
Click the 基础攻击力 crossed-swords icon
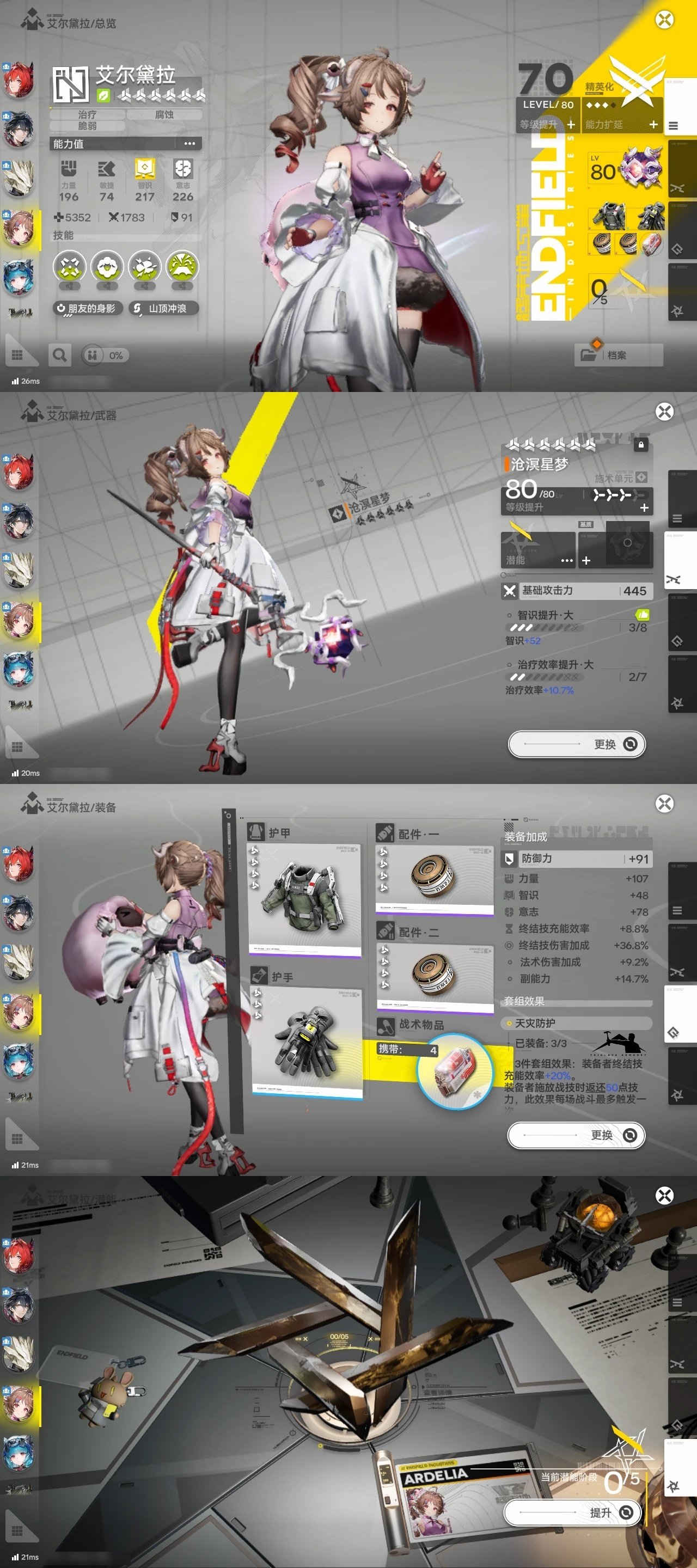(x=510, y=590)
